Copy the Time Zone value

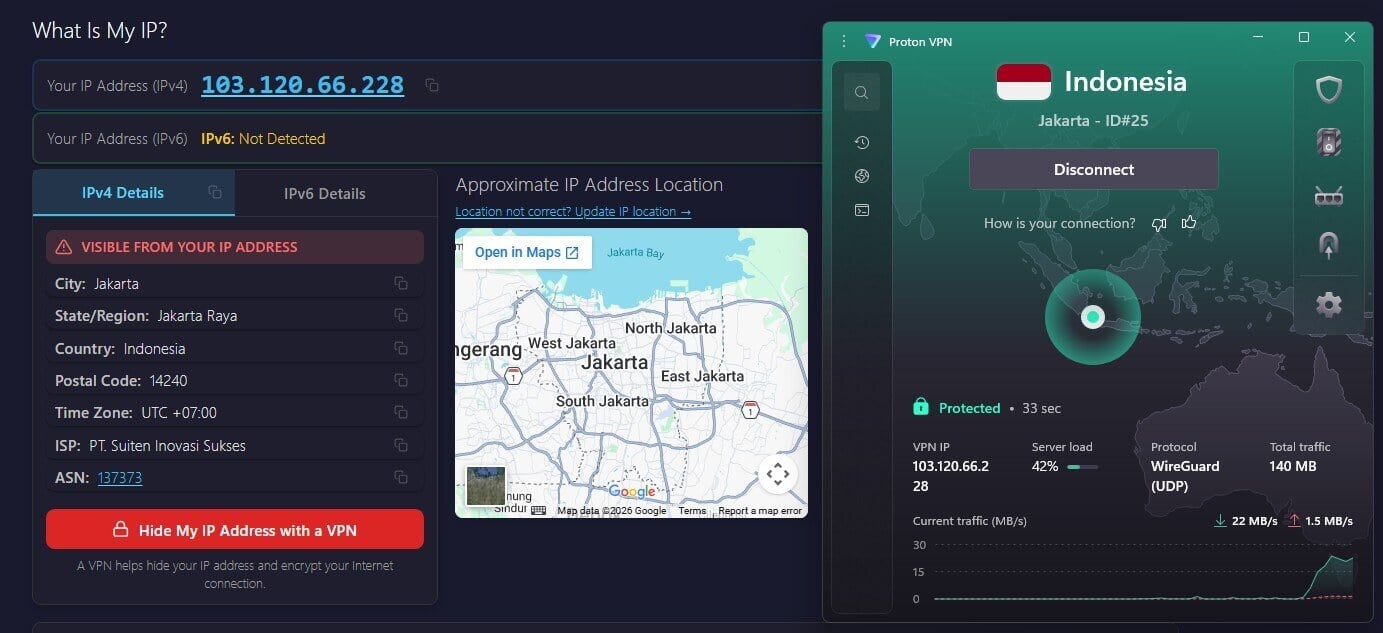[x=401, y=412]
